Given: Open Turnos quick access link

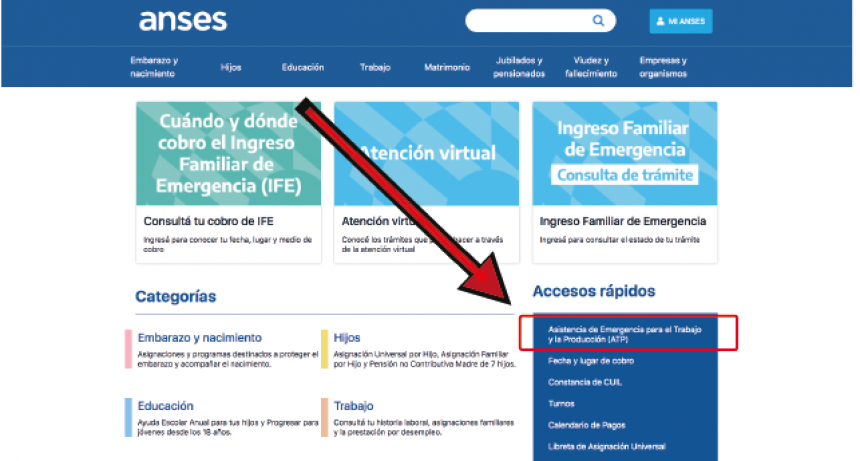Looking at the screenshot, I should pyautogui.click(x=561, y=404).
